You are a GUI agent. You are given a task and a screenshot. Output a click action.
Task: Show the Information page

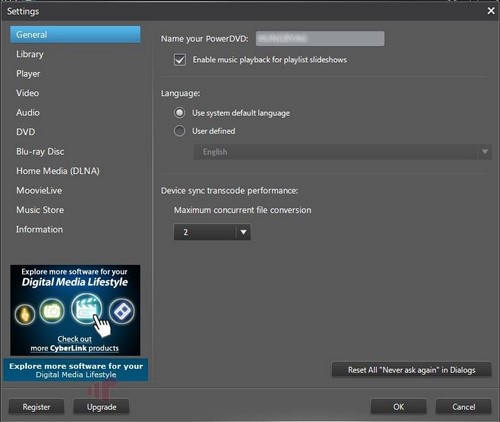pyautogui.click(x=40, y=229)
